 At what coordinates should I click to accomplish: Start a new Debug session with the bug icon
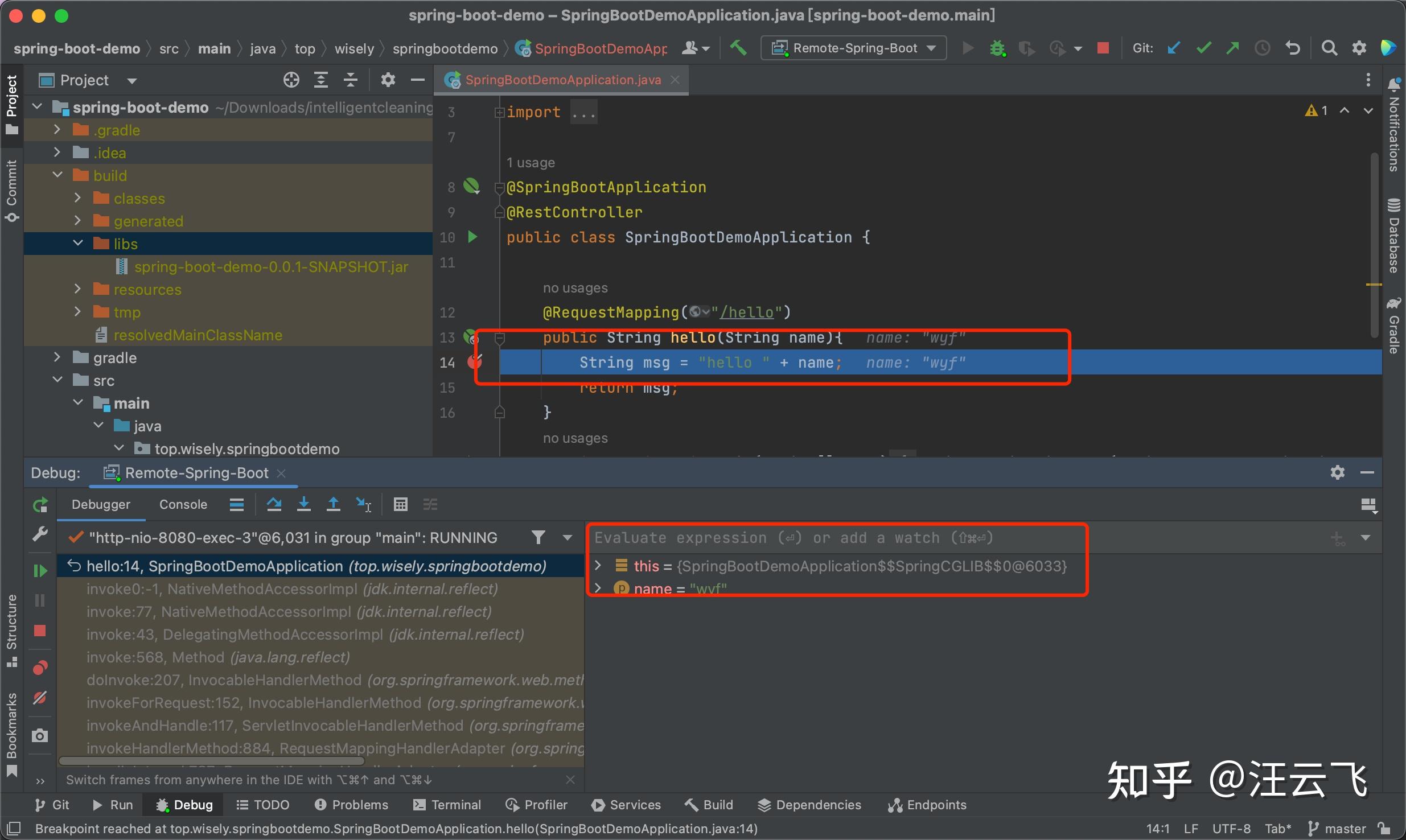[997, 48]
